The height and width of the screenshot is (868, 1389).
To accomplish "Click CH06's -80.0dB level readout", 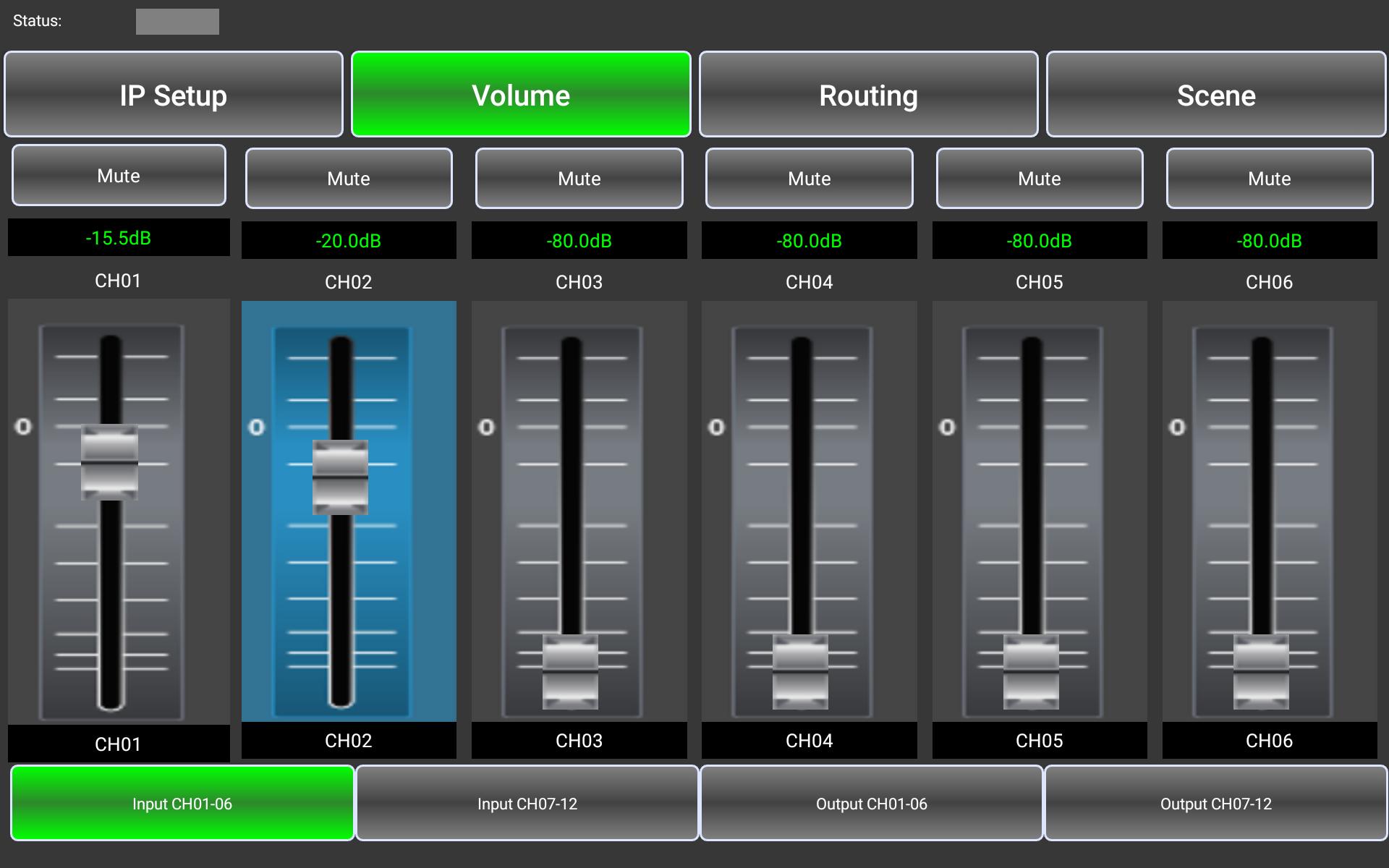I will (x=1270, y=240).
